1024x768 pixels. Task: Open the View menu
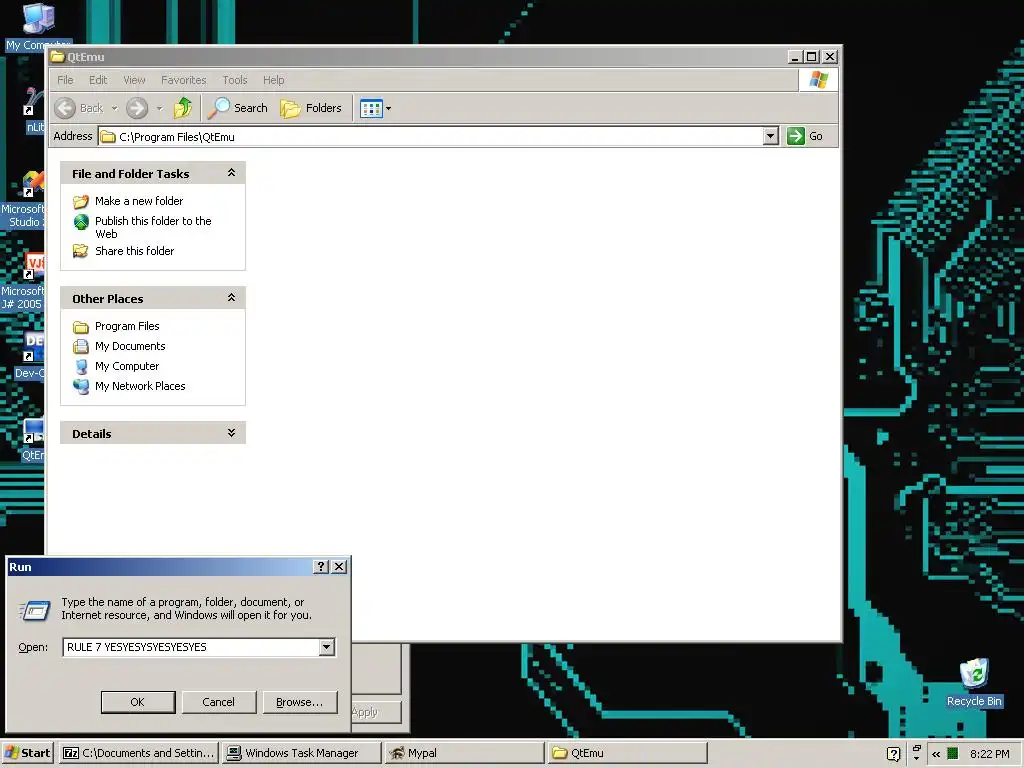[x=135, y=80]
